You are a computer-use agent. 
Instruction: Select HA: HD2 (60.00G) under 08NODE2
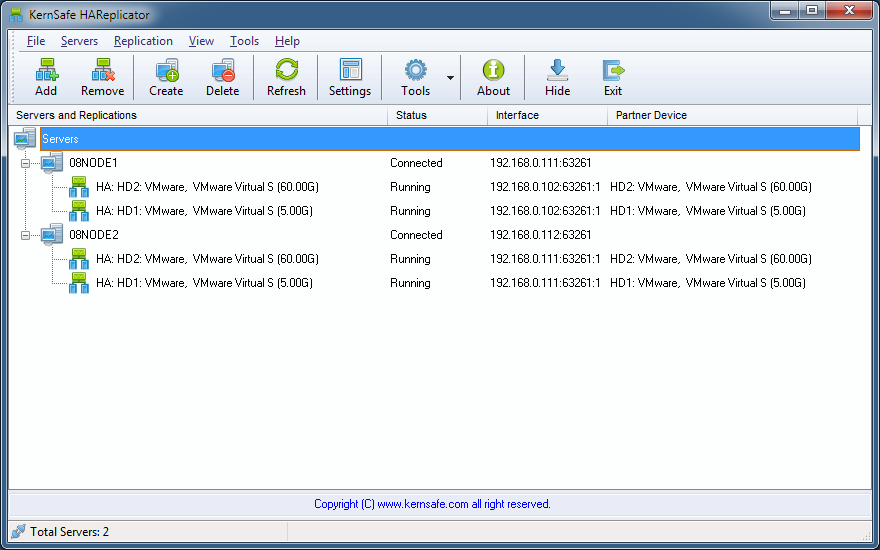pos(207,259)
